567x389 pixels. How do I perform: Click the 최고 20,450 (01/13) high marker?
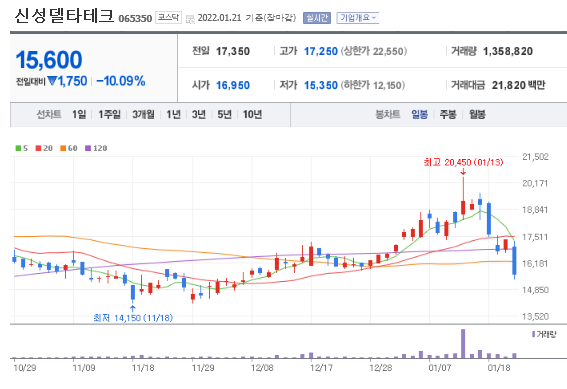[x=463, y=162]
